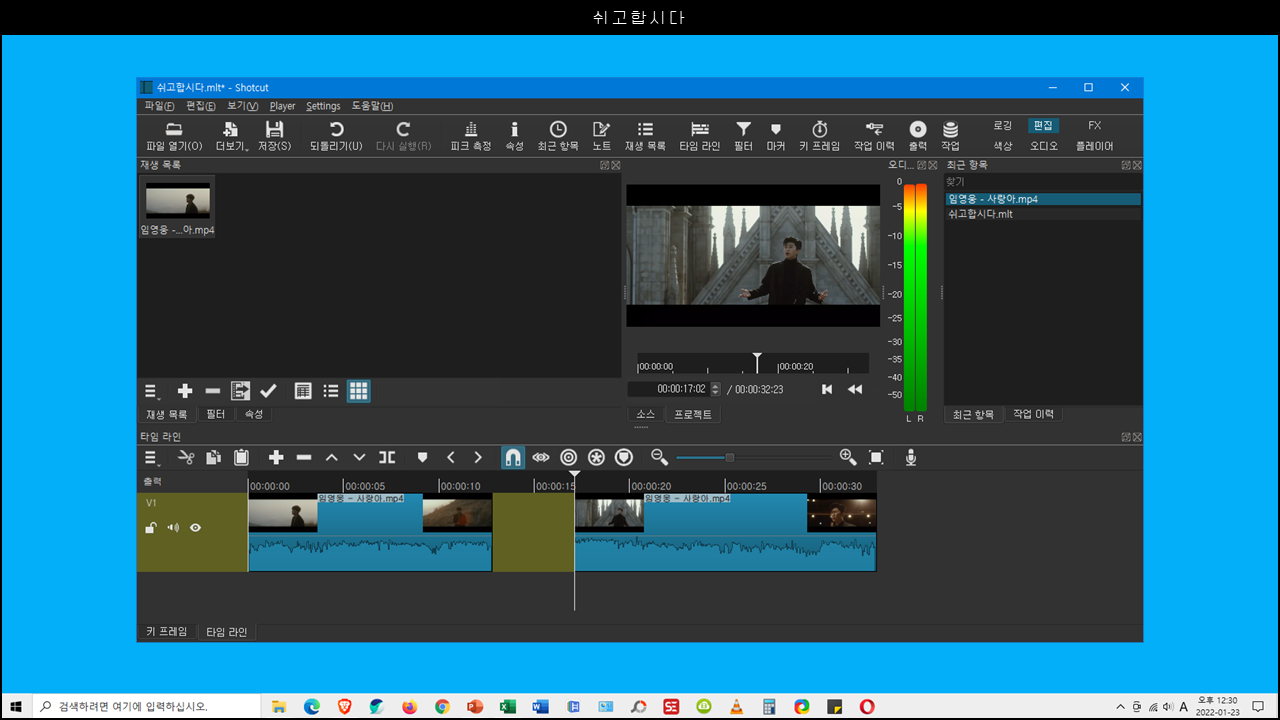Undo last action with 되돌리기(U)

(x=336, y=136)
